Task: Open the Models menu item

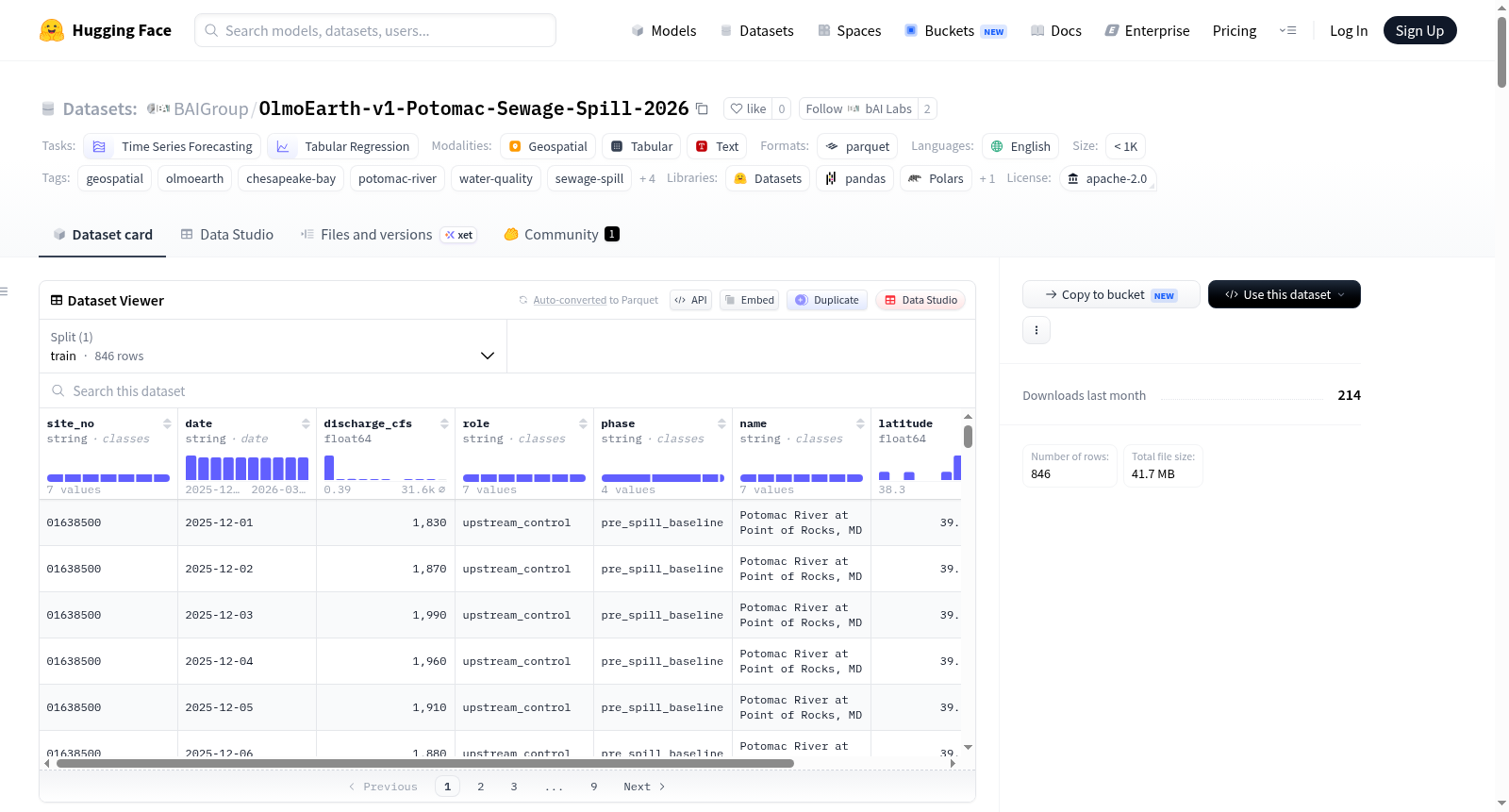Action: pyautogui.click(x=664, y=30)
